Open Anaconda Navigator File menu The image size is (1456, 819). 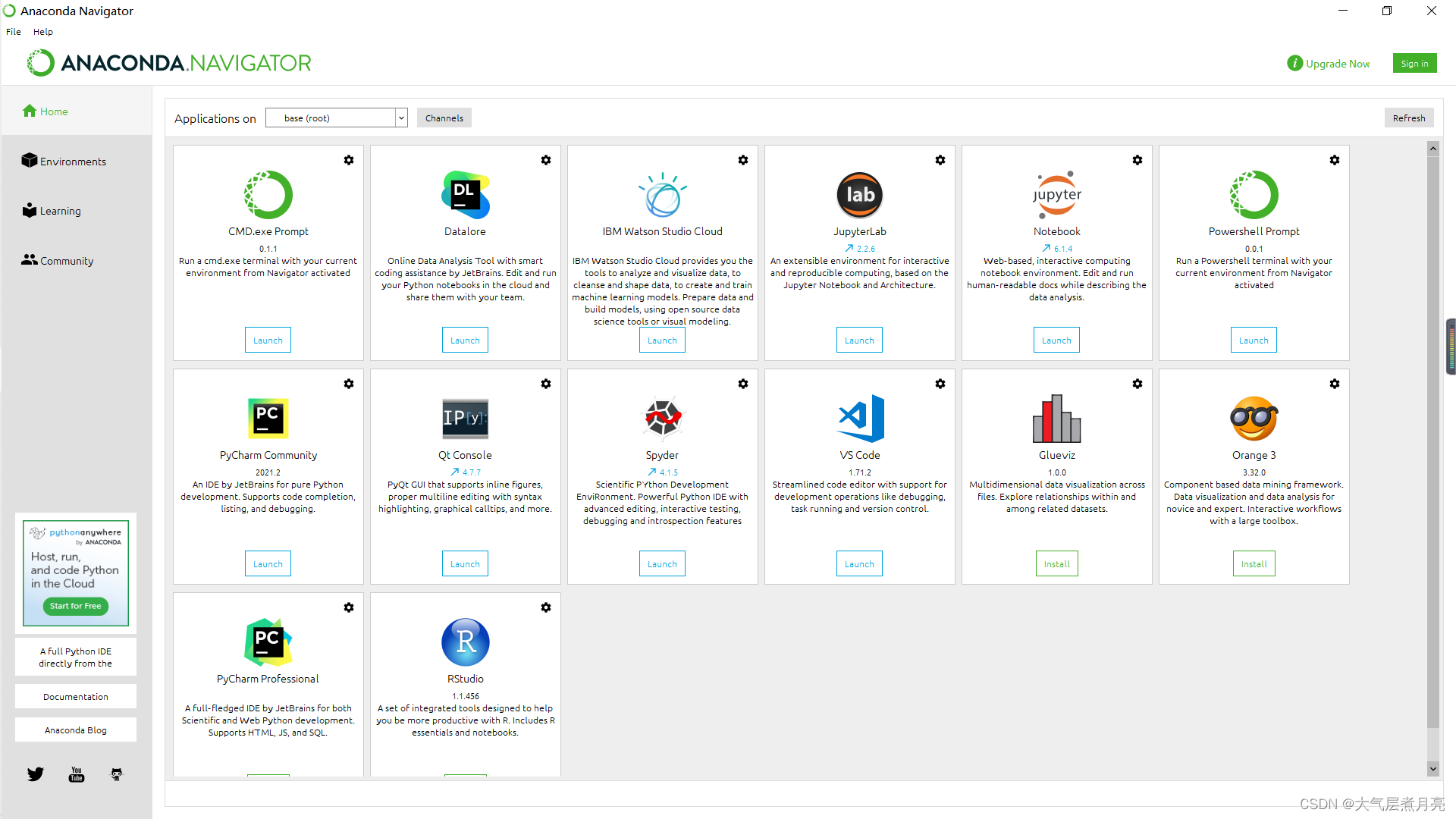(x=14, y=32)
